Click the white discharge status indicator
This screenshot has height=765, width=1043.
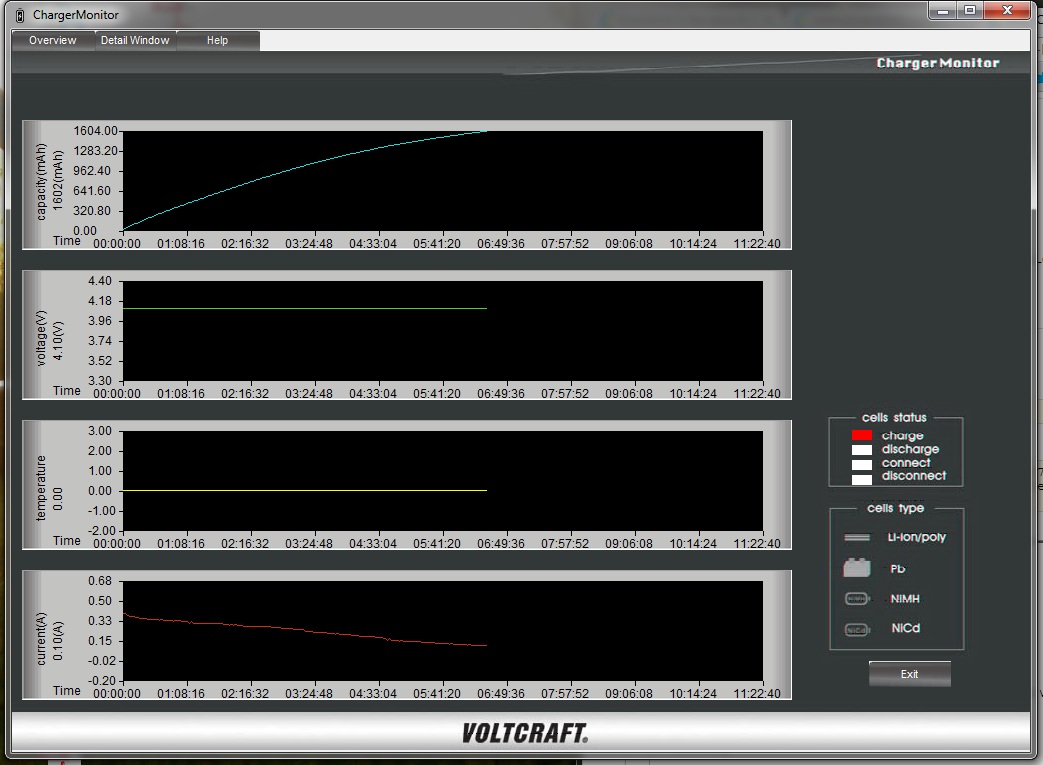861,450
